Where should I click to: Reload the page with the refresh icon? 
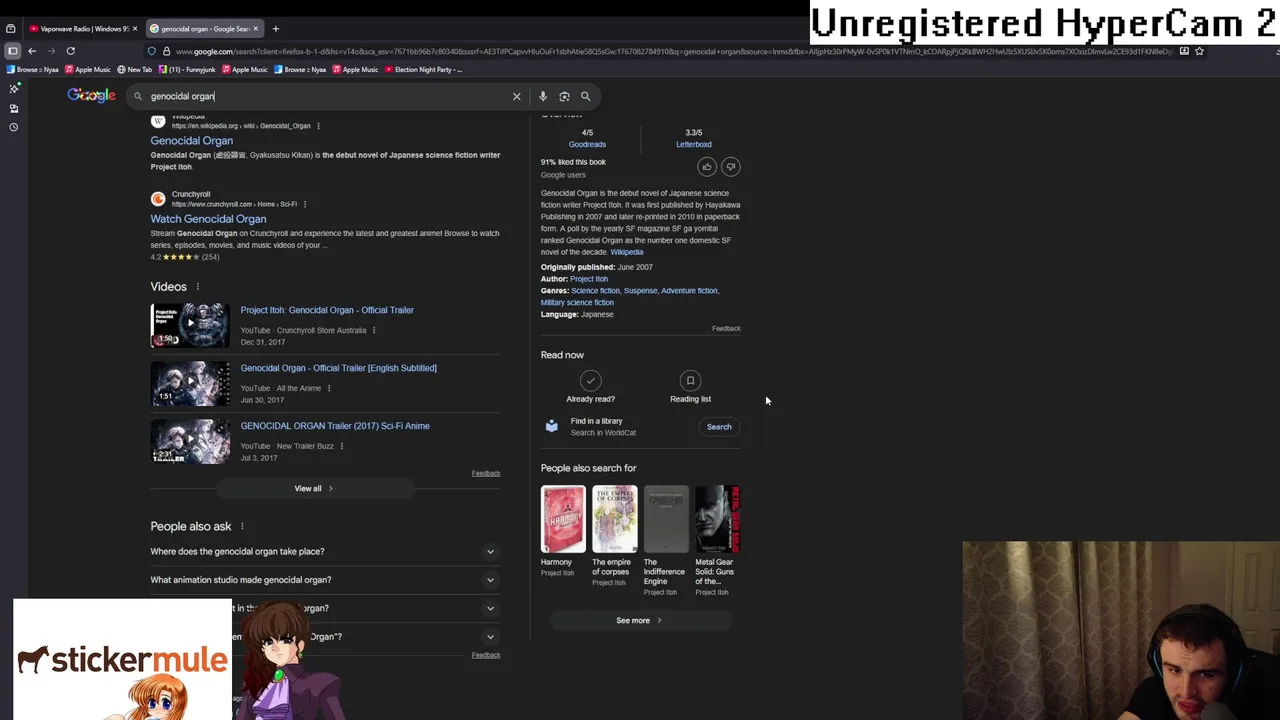point(70,51)
